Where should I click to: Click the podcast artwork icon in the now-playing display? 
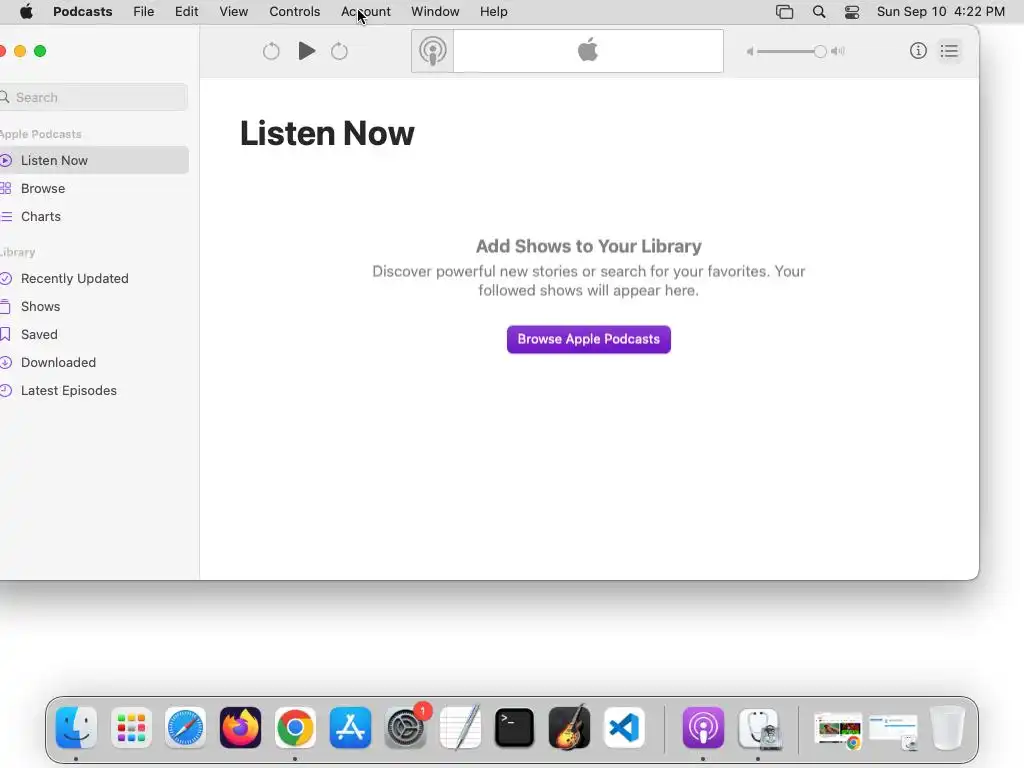pos(432,51)
